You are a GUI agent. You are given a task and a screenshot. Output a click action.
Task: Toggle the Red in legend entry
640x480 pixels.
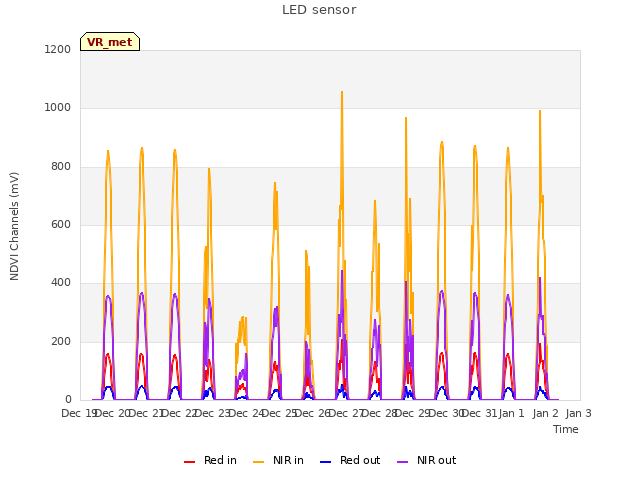pos(210,460)
